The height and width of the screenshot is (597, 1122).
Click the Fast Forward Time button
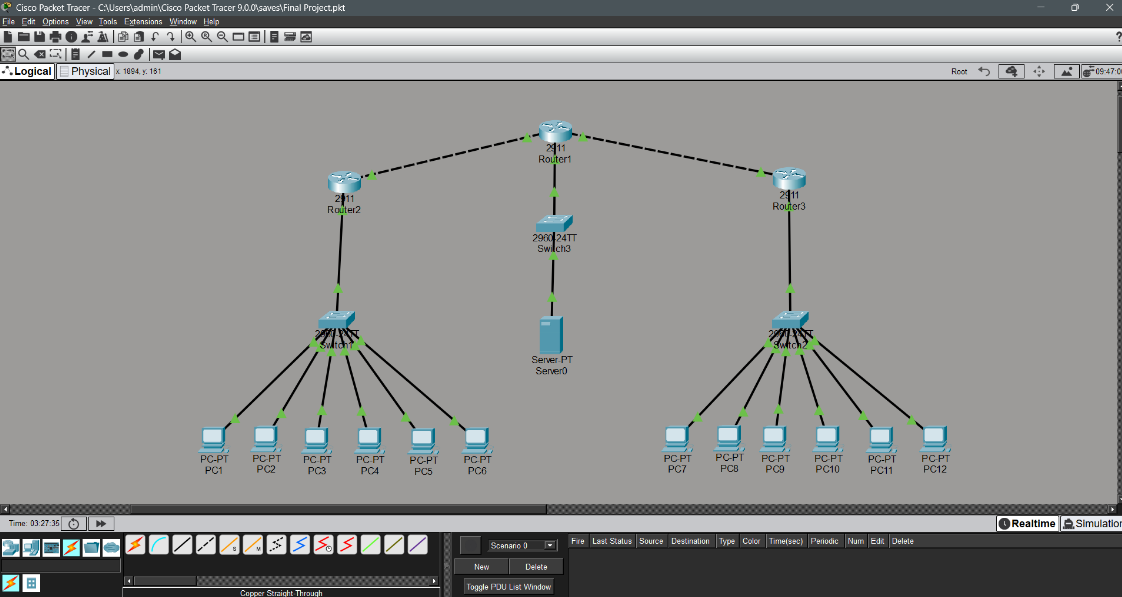point(101,523)
